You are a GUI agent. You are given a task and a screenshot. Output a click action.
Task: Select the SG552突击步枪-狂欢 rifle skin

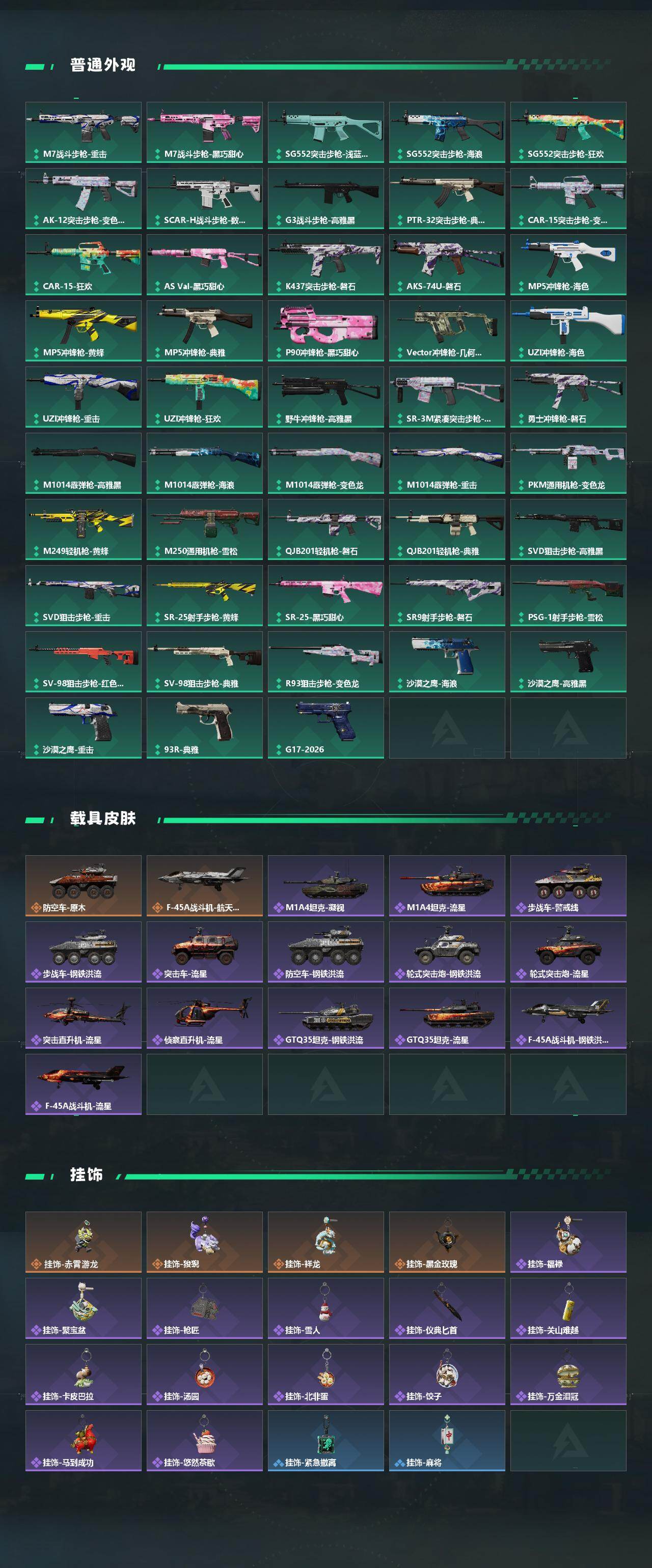pyautogui.click(x=568, y=132)
